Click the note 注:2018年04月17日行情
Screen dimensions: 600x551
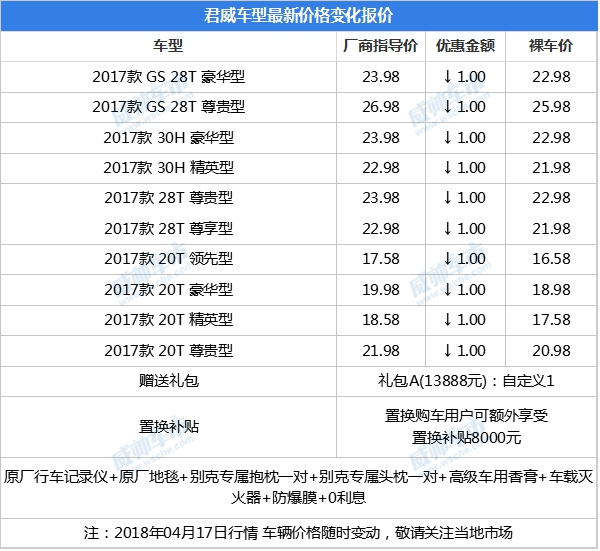tap(298, 533)
